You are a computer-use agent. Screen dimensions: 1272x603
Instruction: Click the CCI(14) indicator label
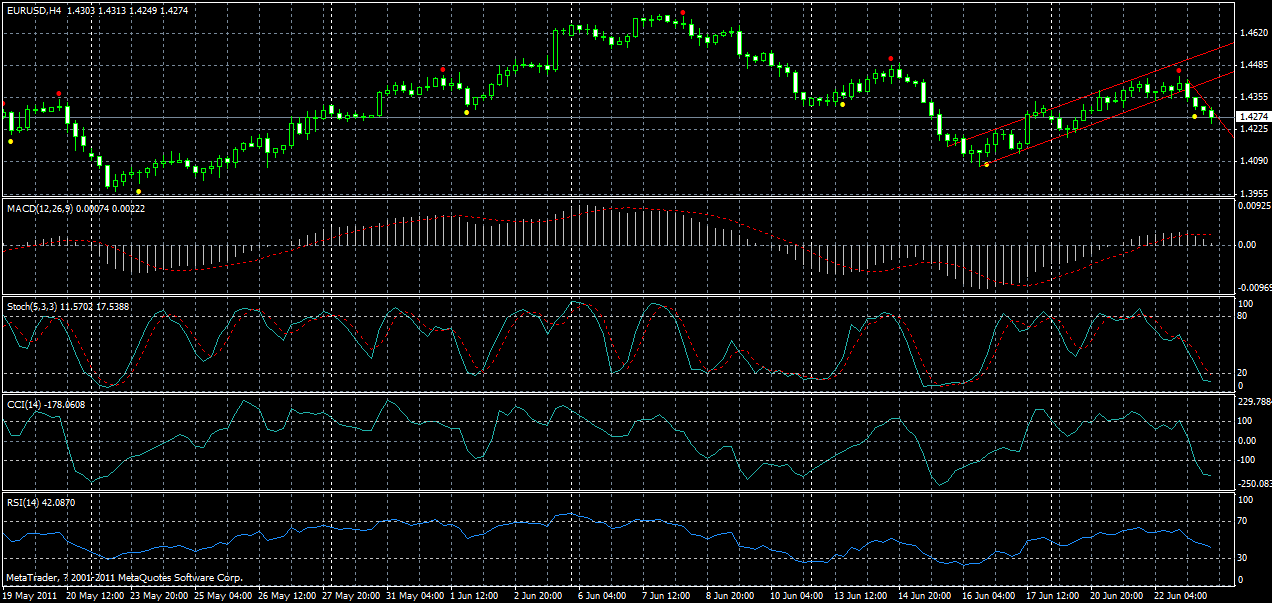(24, 404)
